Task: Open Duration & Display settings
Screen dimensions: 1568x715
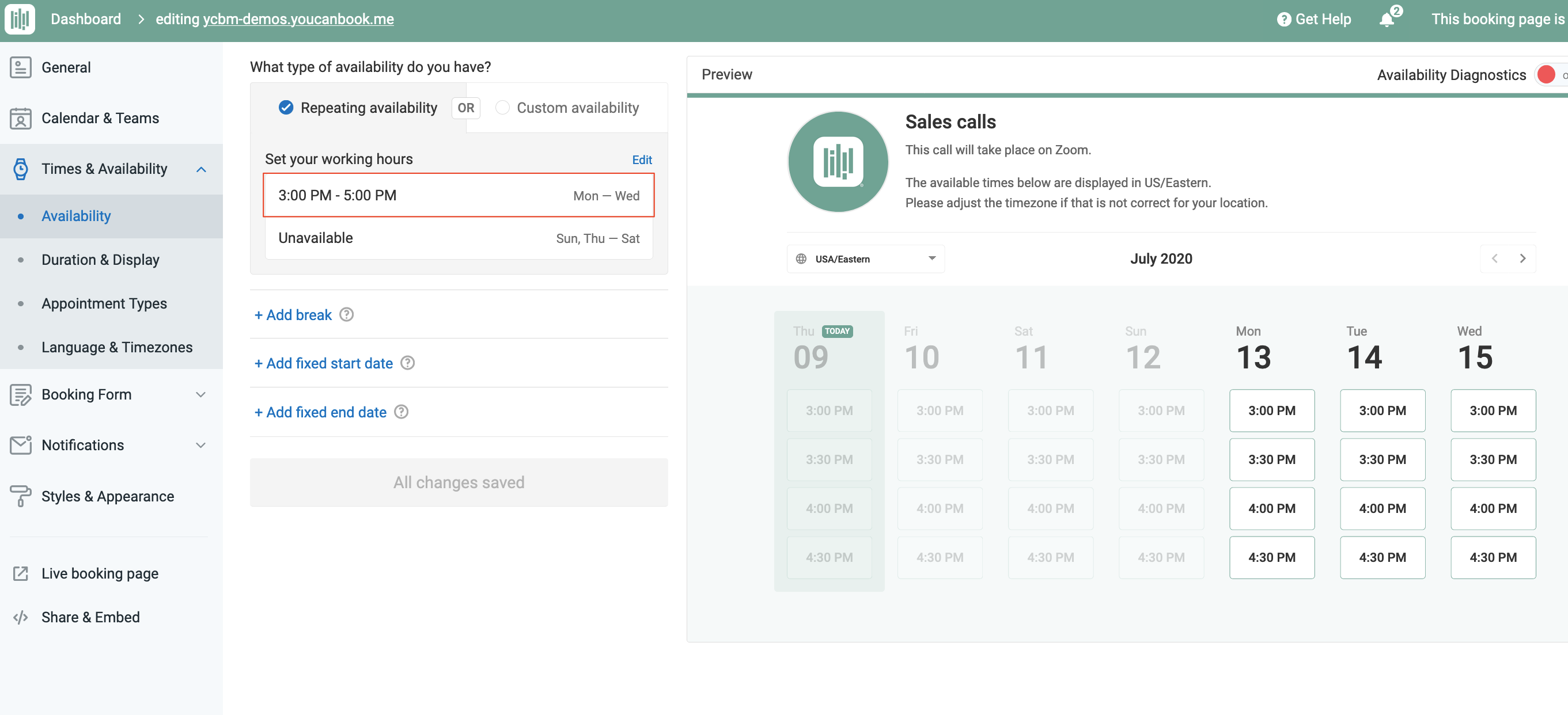Action: click(x=100, y=260)
